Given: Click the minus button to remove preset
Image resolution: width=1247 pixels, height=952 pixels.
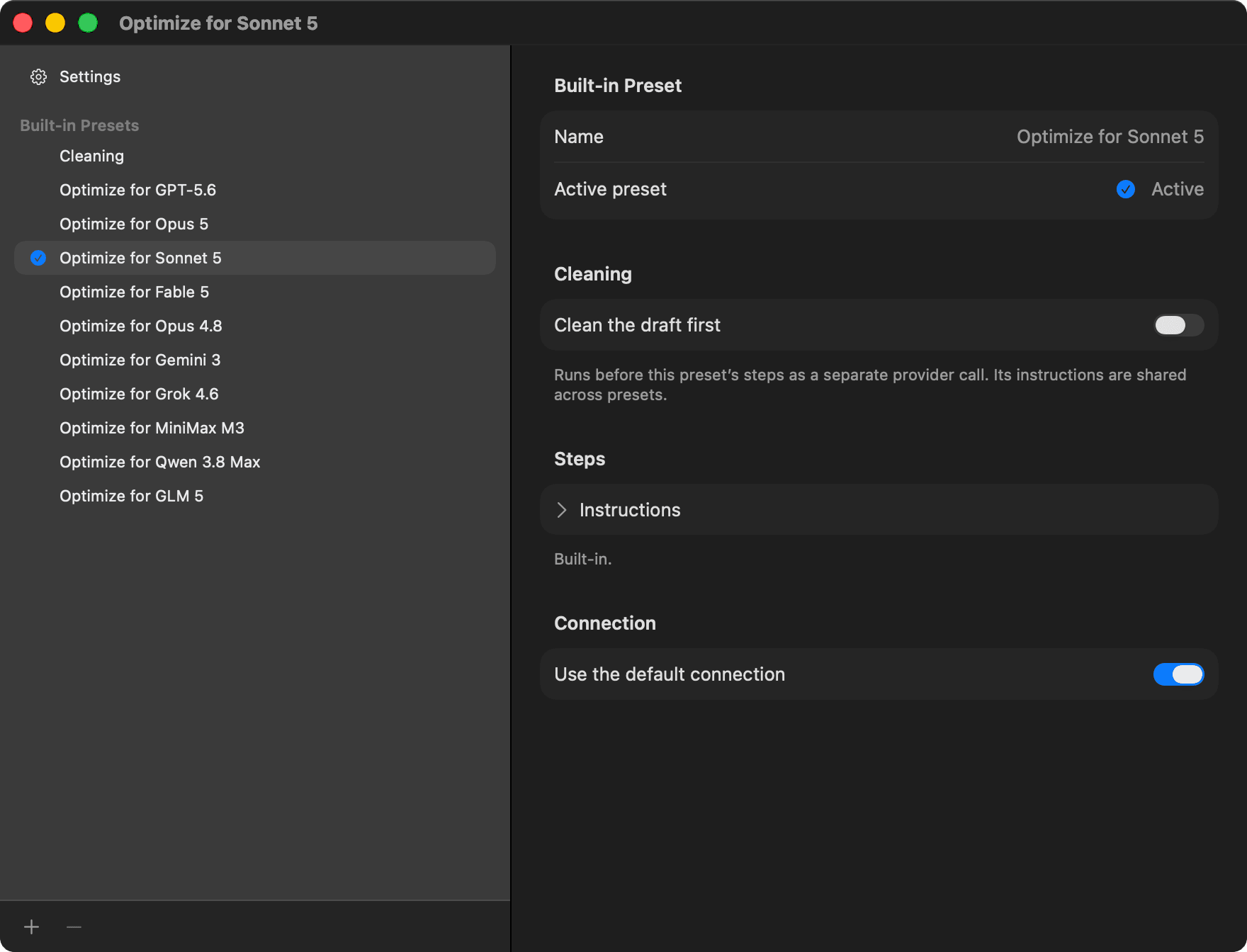Looking at the screenshot, I should [x=74, y=926].
